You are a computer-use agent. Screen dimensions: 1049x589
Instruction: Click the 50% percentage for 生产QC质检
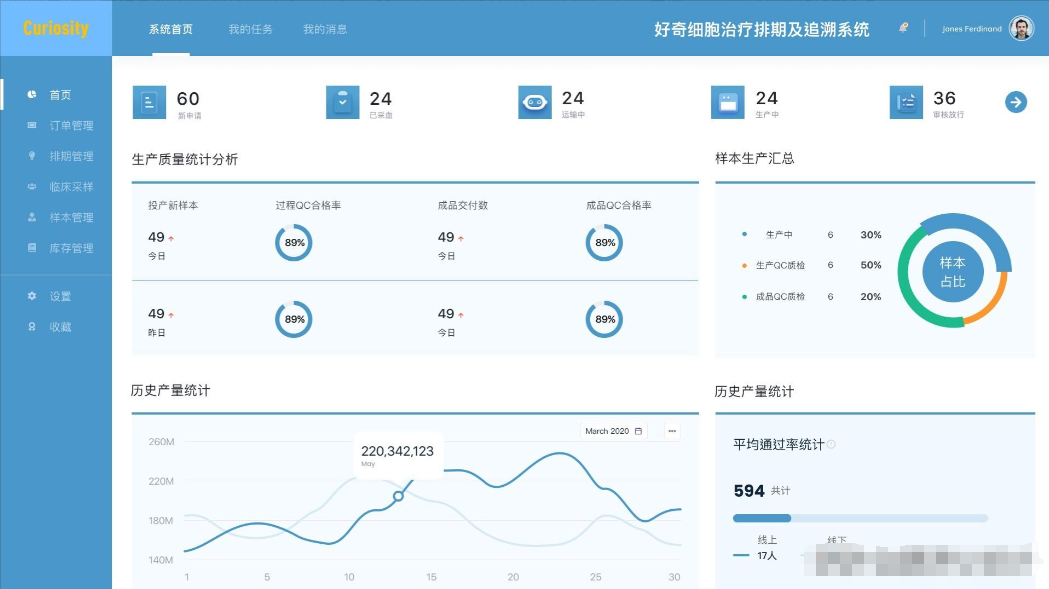(x=870, y=265)
